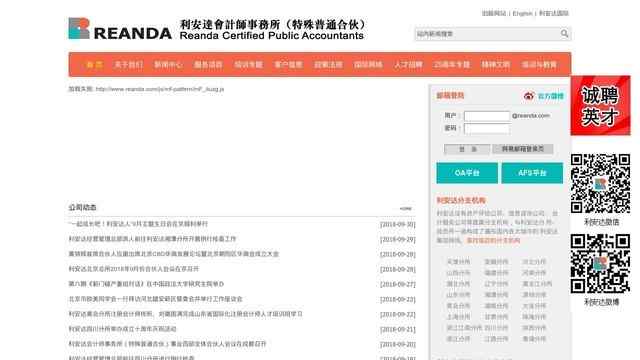Viewport: 640px width, 360px height.
Task: Open the 利安达国际 link at top right
Action: 553,13
